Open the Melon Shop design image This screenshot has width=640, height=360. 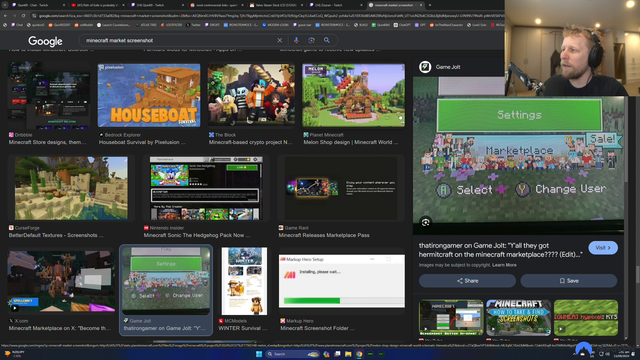tap(353, 95)
